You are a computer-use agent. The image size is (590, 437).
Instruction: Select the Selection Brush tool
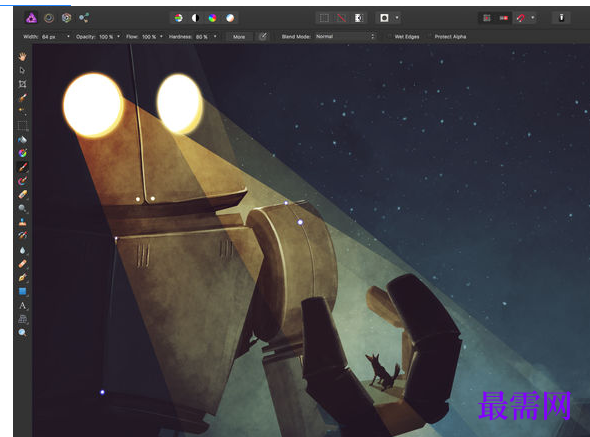pos(22,98)
